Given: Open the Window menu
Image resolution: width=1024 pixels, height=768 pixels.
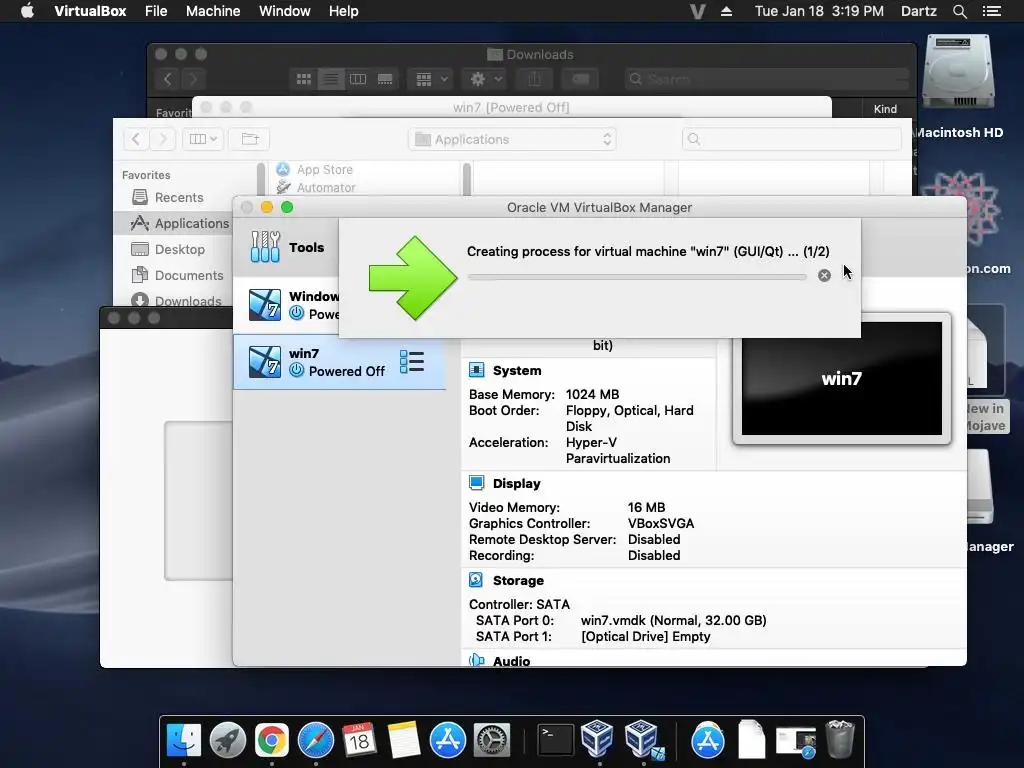Looking at the screenshot, I should [285, 11].
